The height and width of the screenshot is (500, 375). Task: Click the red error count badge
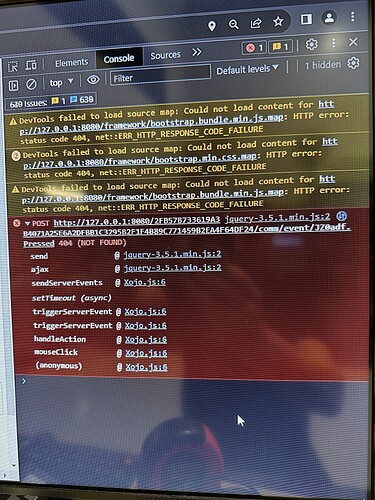coord(254,48)
